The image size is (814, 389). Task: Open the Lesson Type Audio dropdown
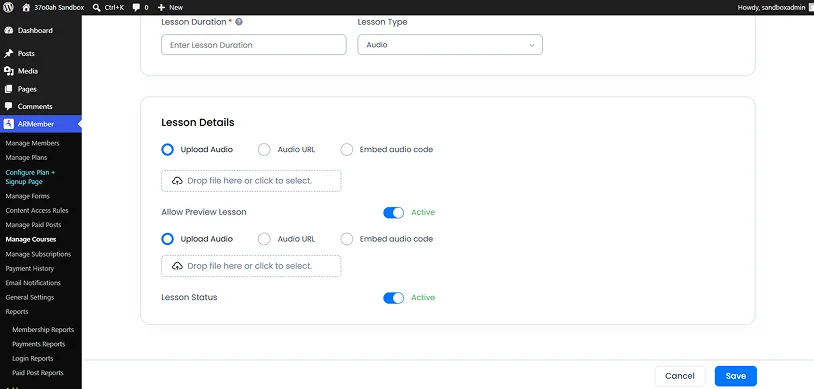point(450,45)
